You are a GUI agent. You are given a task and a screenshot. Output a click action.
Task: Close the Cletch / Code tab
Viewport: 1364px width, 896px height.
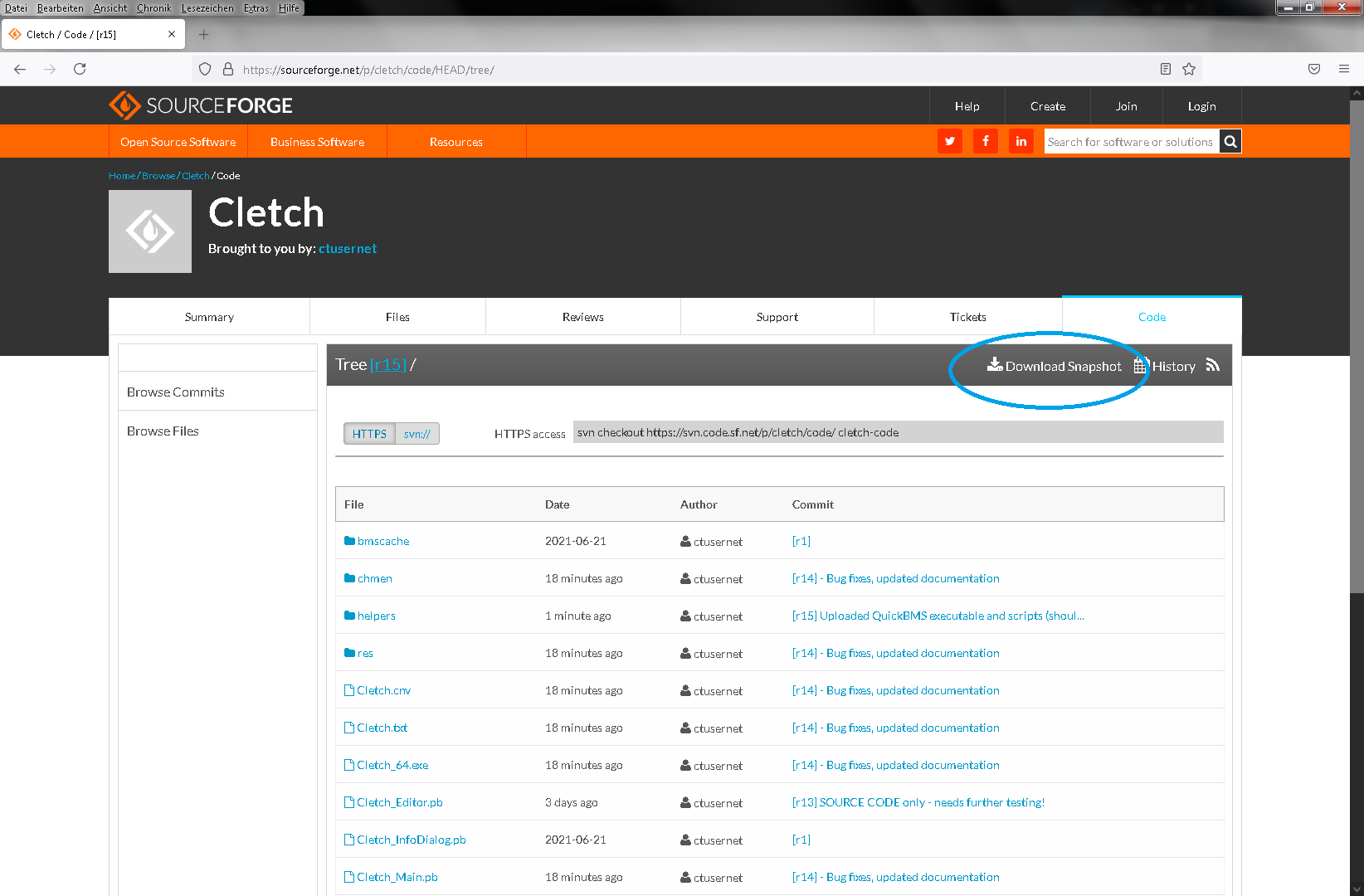[172, 35]
